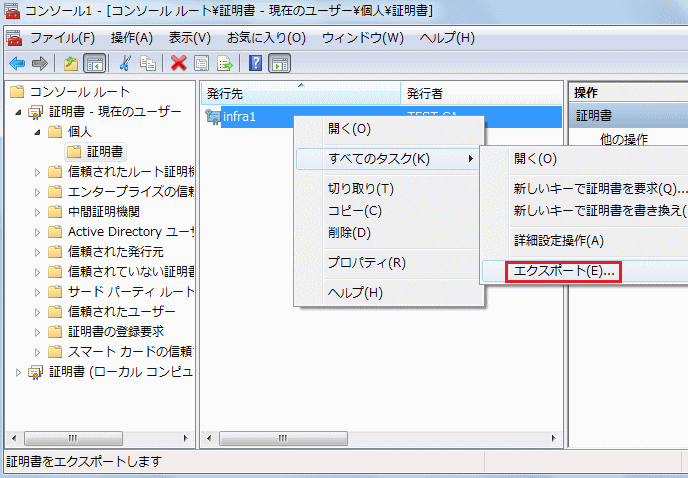
Task: Collapse the 個人 tree node
Action: [38, 132]
